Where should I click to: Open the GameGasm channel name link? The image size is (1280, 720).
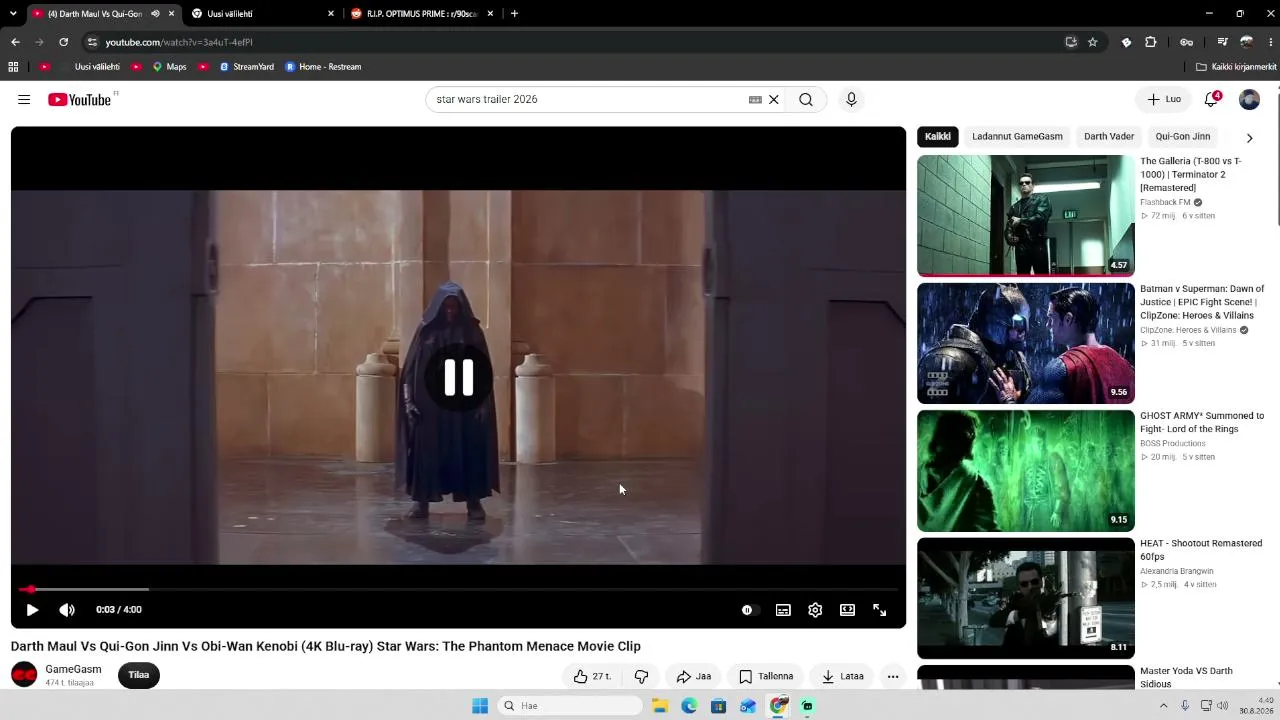tap(73, 669)
